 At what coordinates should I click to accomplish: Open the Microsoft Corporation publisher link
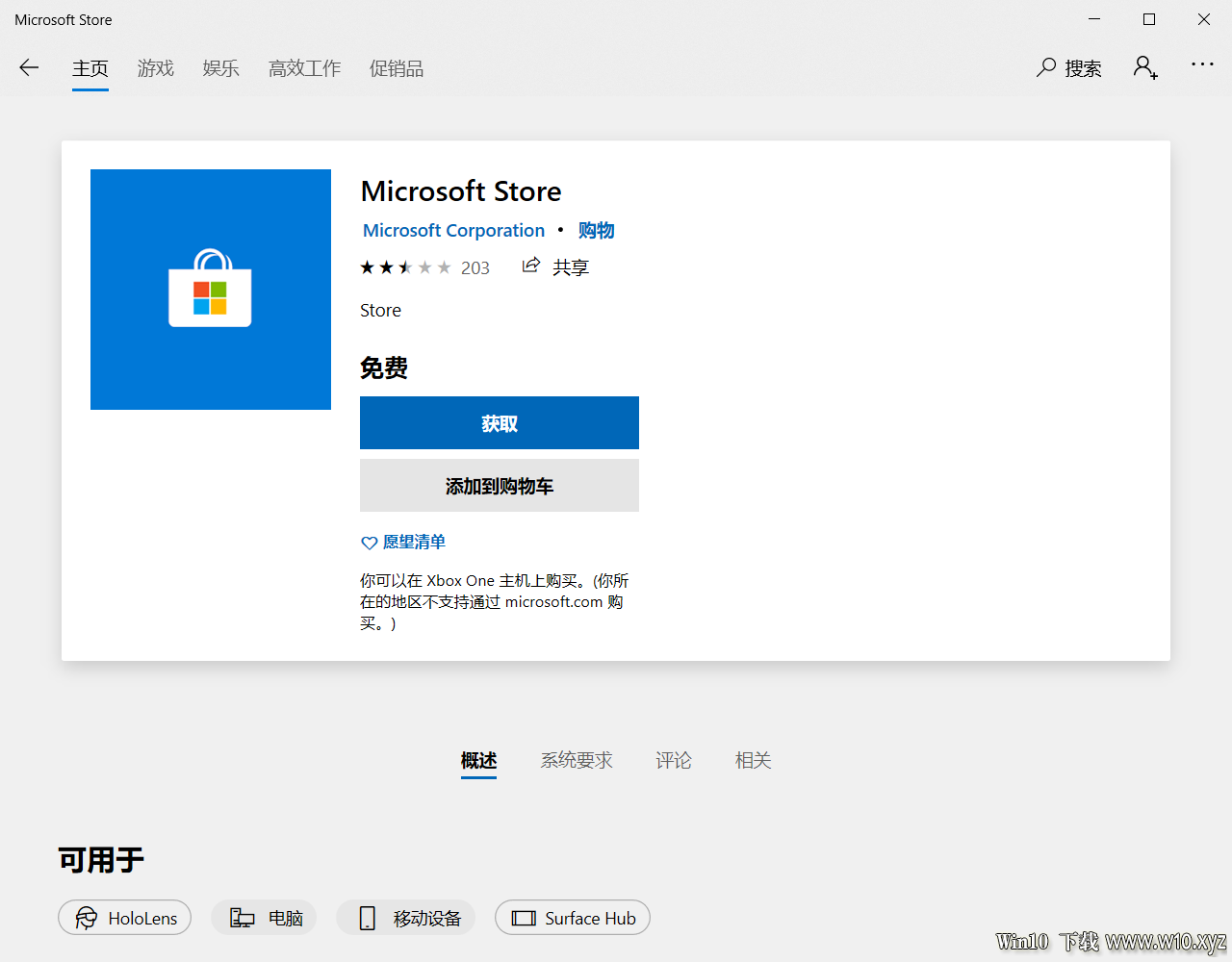(453, 231)
